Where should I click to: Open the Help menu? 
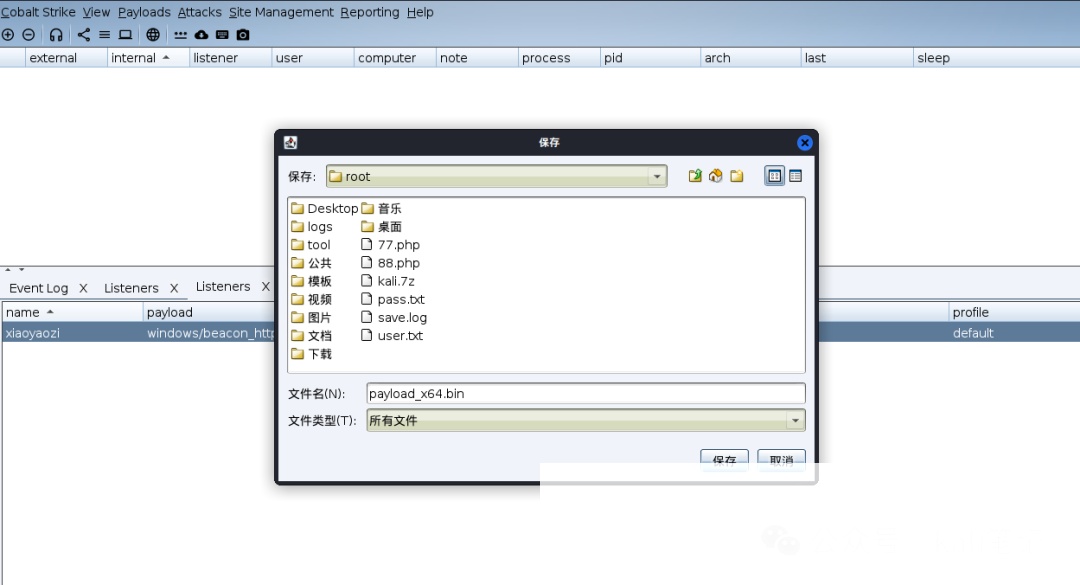pyautogui.click(x=420, y=12)
